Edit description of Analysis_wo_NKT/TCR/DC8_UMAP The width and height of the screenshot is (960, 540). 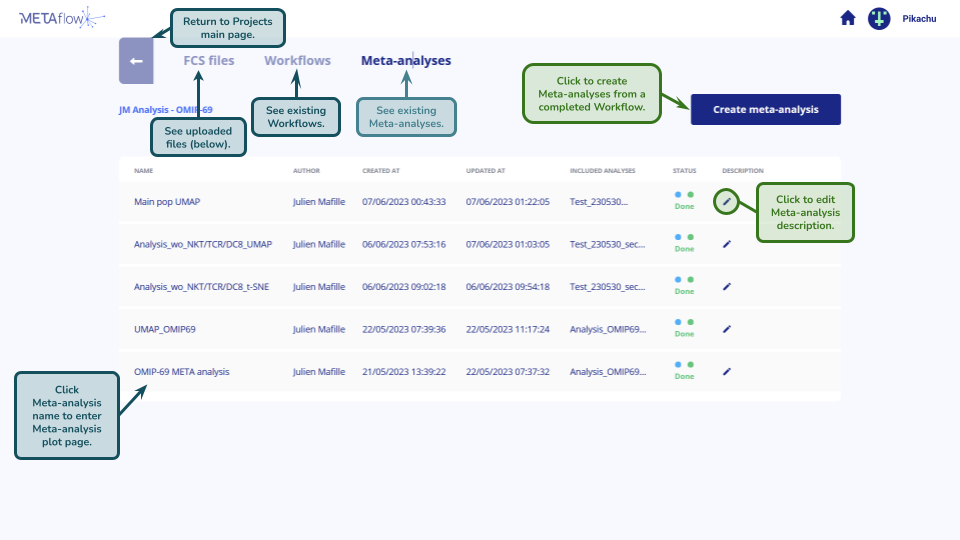727,244
